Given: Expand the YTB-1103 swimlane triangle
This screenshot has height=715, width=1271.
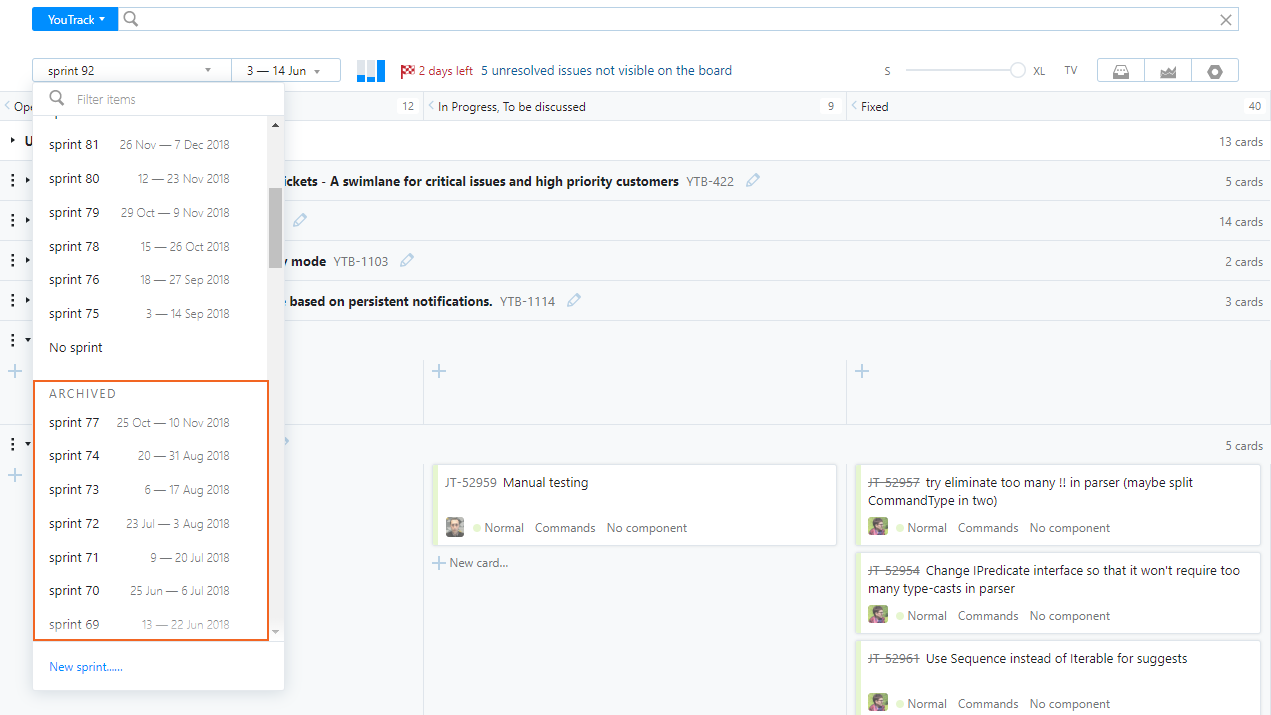Looking at the screenshot, I should pos(27,261).
